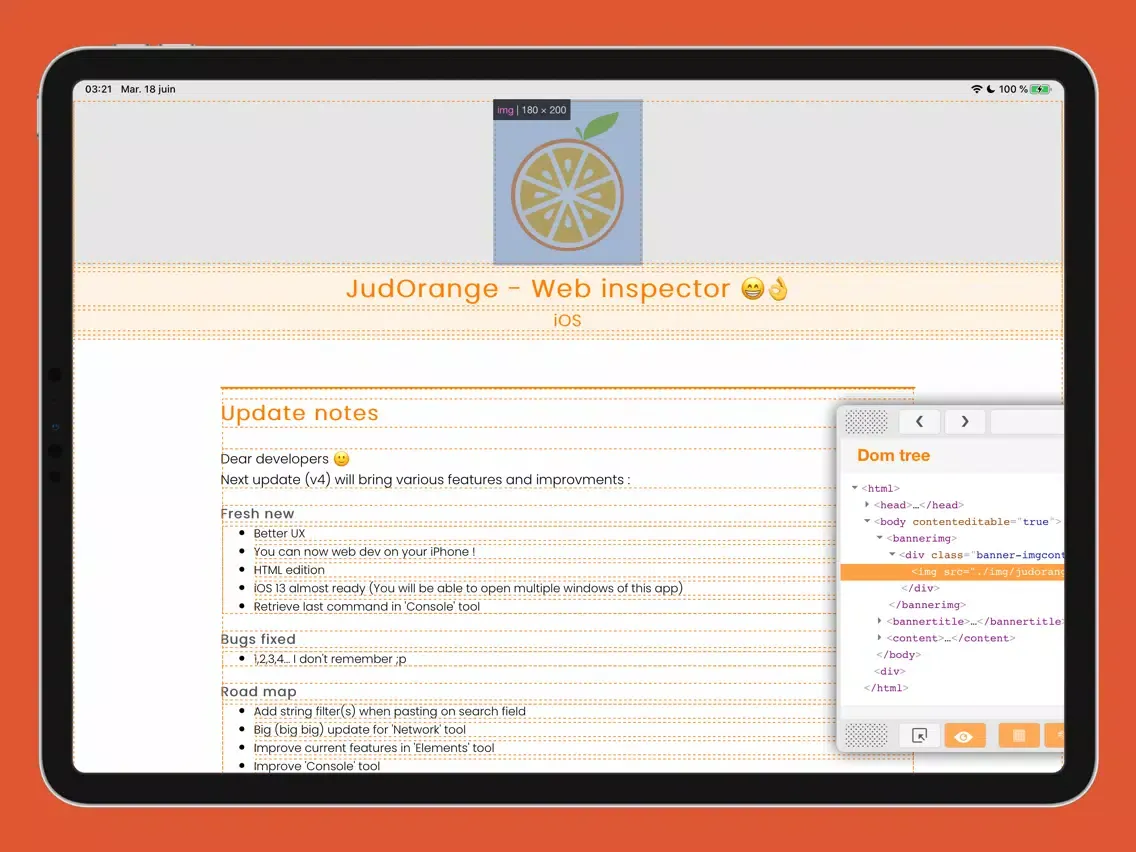
Task: Expand the bannertitle node in the DOM tree
Action: pos(879,621)
